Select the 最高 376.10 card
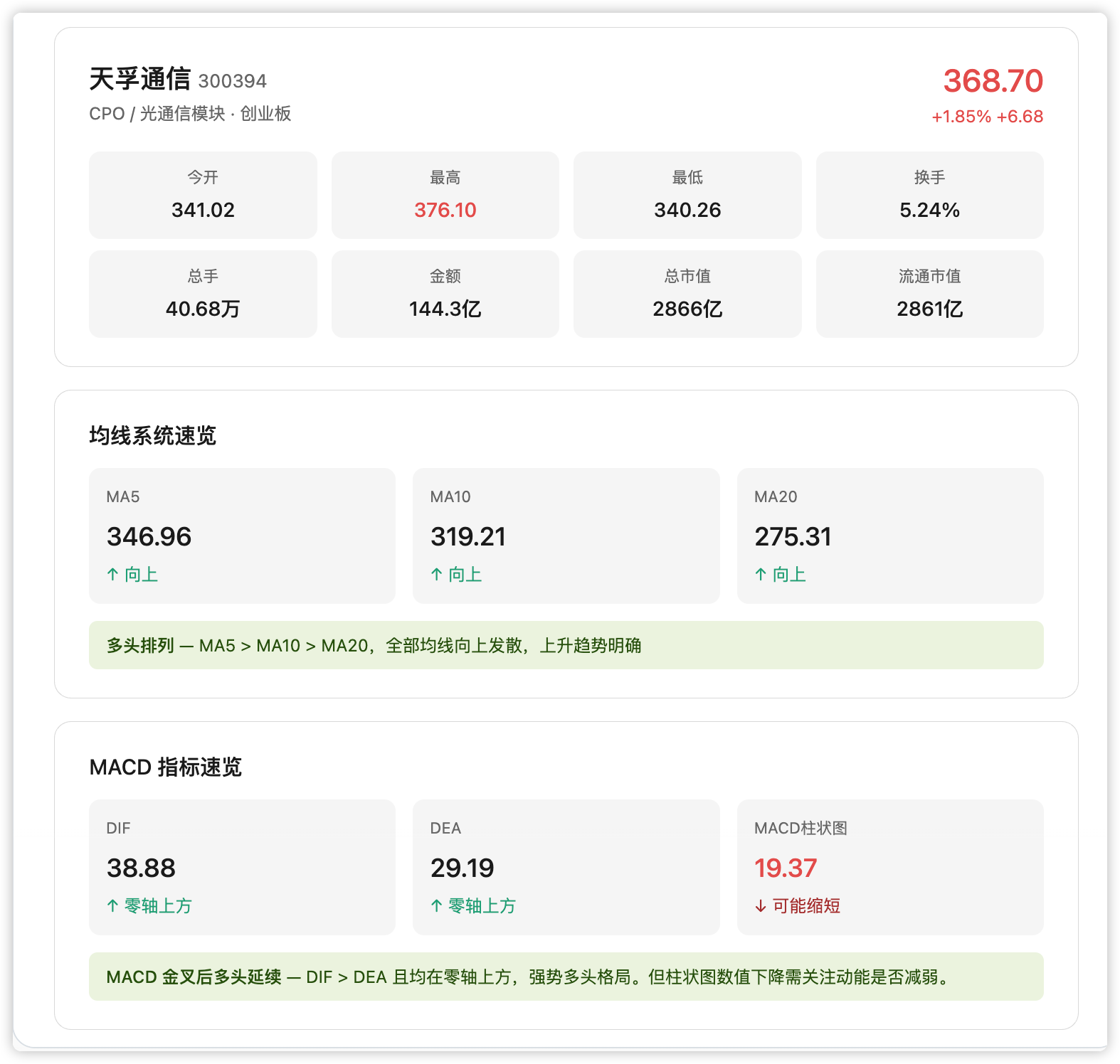This screenshot has height=1064, width=1120. (445, 195)
